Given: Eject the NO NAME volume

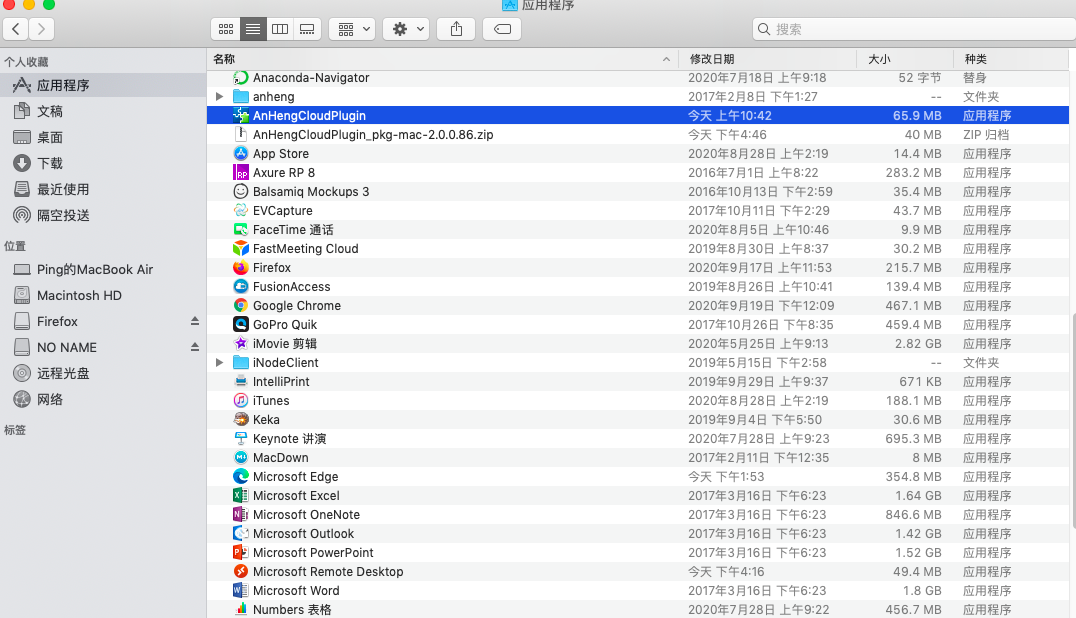Looking at the screenshot, I should [195, 347].
